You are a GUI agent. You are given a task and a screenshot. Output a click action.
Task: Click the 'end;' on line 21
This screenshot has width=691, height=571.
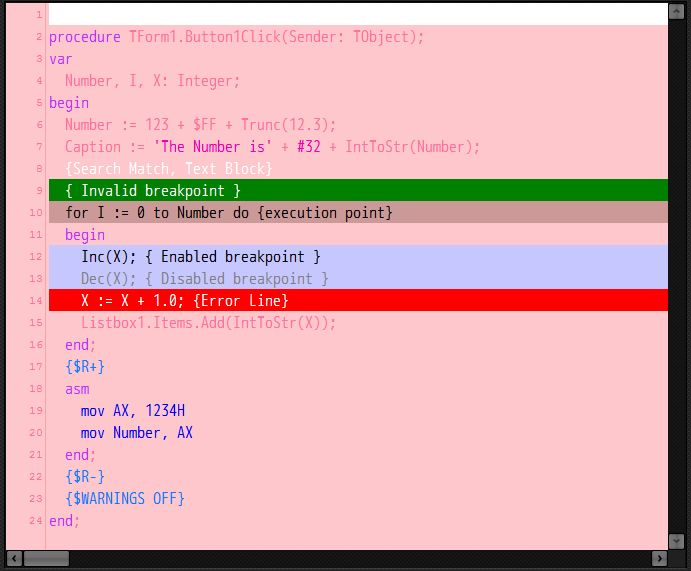80,455
